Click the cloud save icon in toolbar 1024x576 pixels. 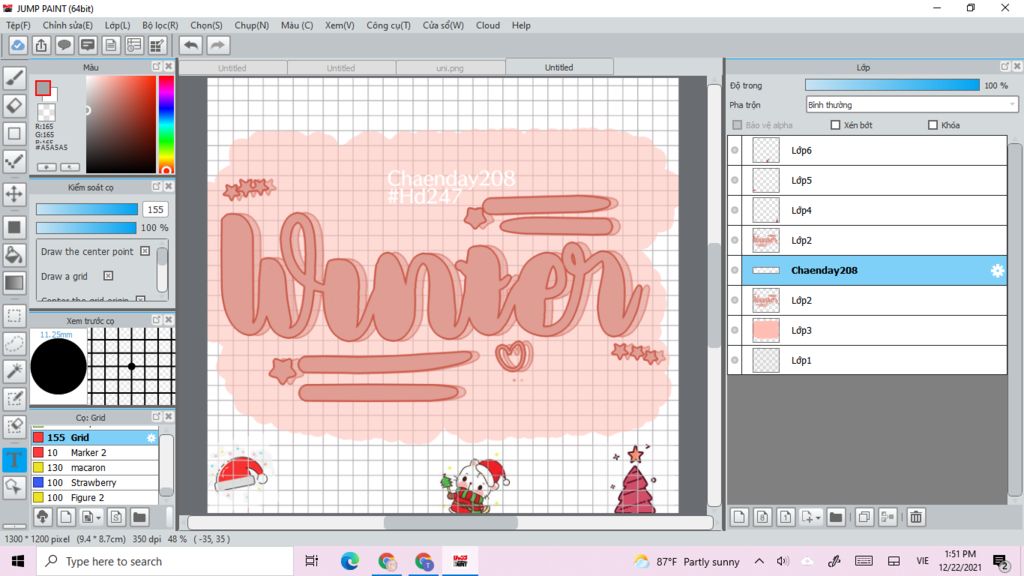pyautogui.click(x=18, y=45)
